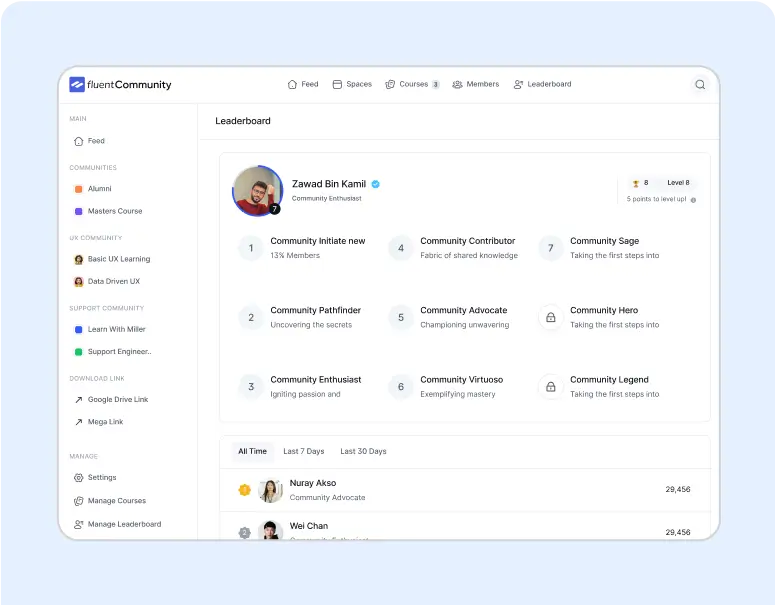Click the trophy points badge

pyautogui.click(x=640, y=183)
